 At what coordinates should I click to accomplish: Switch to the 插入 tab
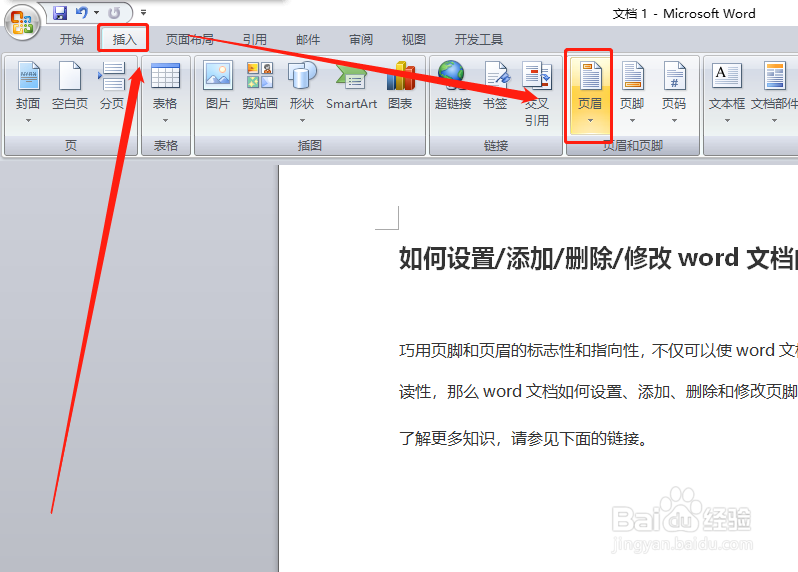tap(124, 39)
